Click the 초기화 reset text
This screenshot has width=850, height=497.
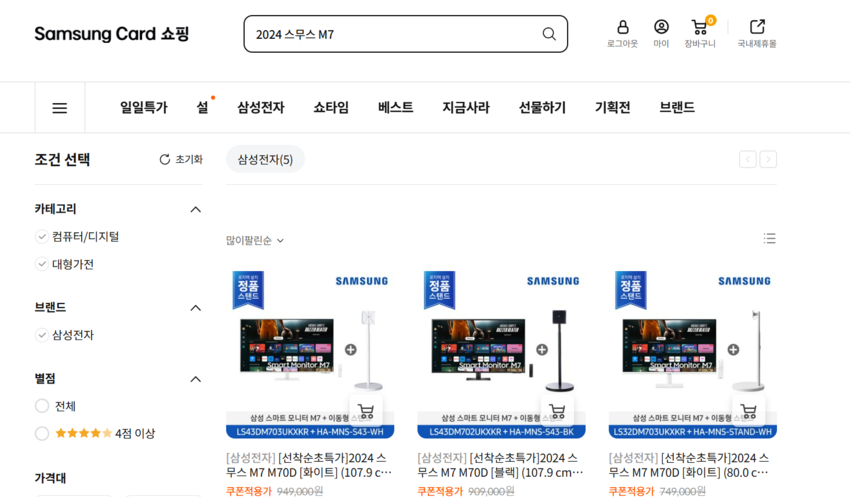[189, 159]
